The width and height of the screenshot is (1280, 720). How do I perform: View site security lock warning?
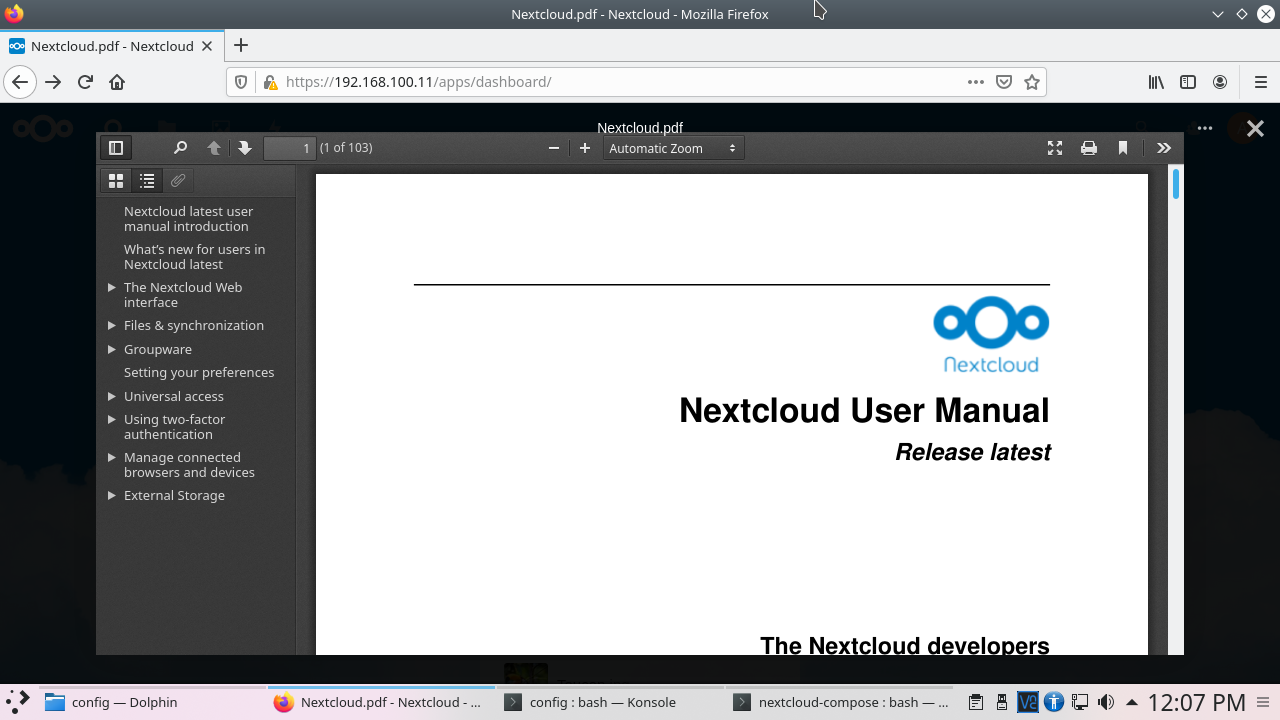(x=269, y=82)
